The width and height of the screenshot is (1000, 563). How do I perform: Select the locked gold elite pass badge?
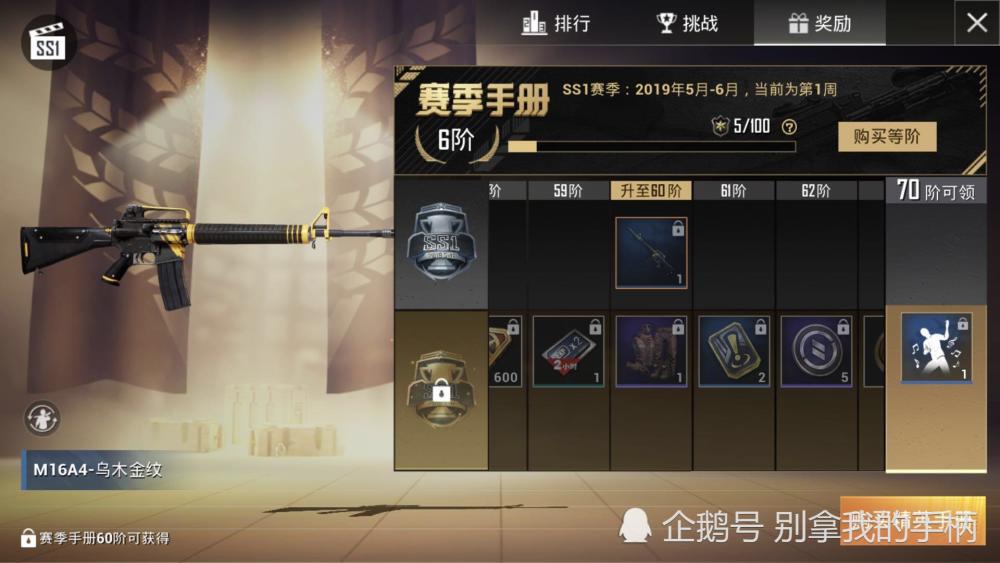(440, 388)
